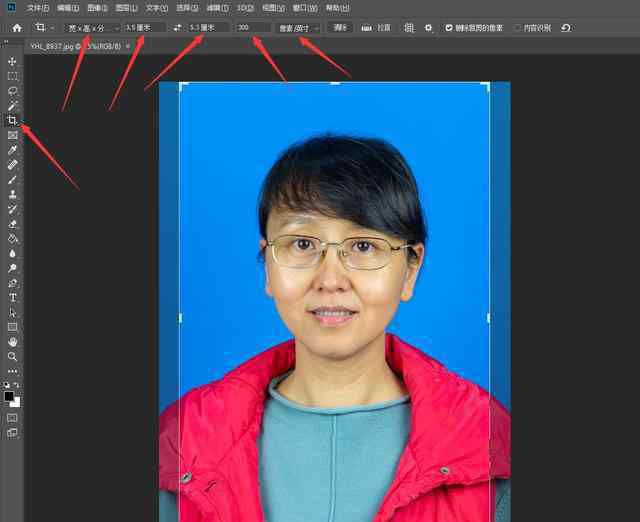640x522 pixels.
Task: Select the Horizontal Type tool
Action: click(13, 298)
